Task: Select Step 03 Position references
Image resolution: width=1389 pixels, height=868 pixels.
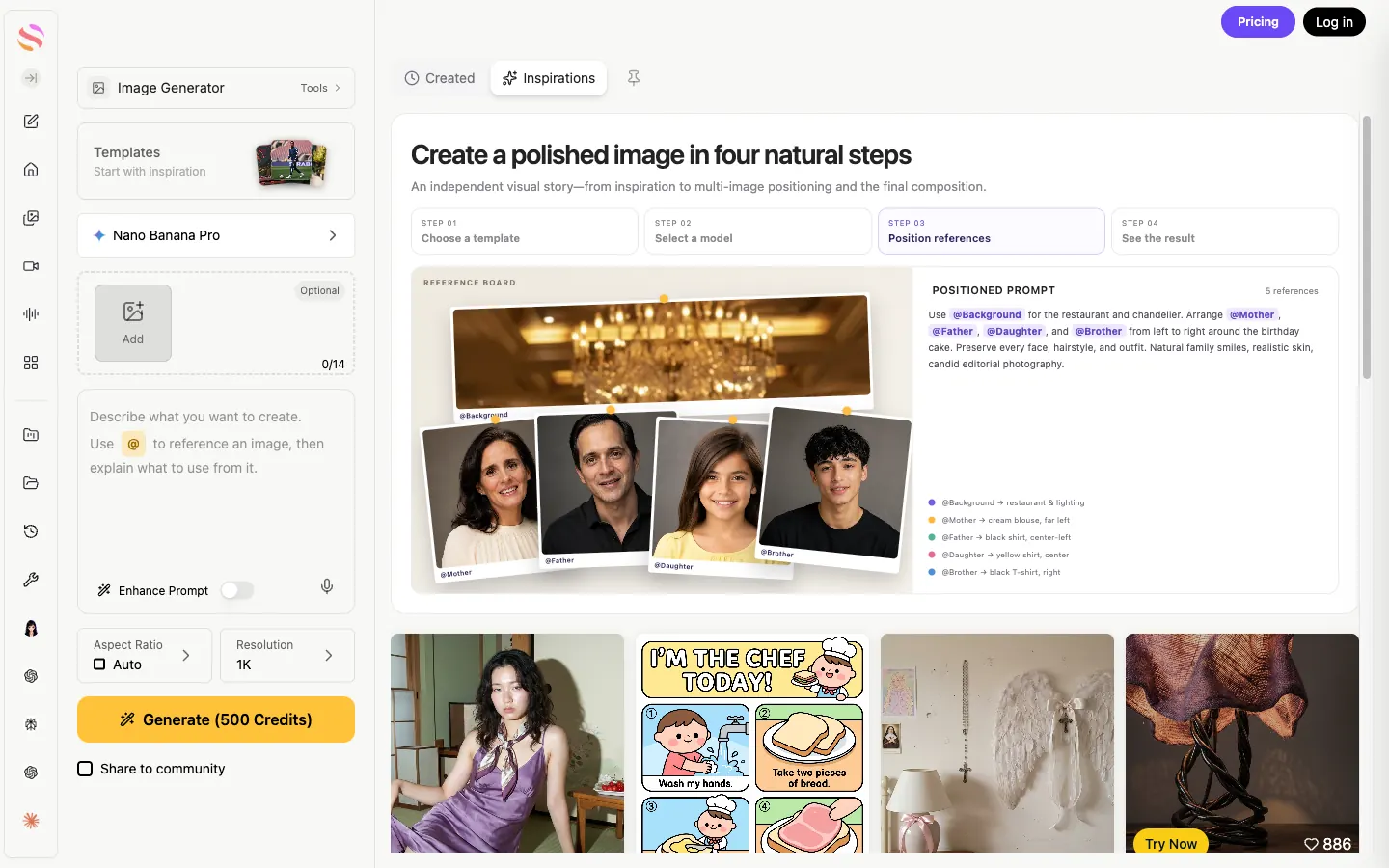Action: [x=992, y=231]
